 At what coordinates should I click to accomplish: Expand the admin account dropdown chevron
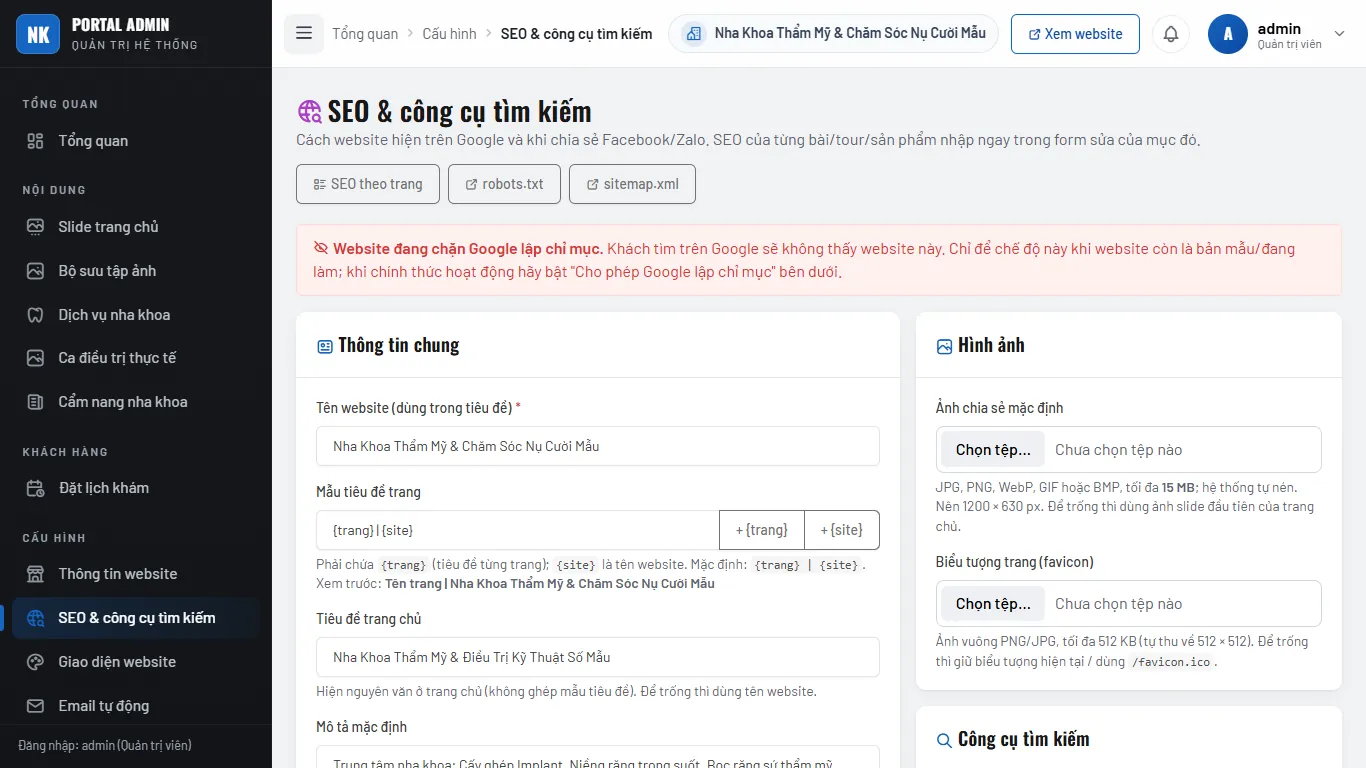click(1340, 33)
